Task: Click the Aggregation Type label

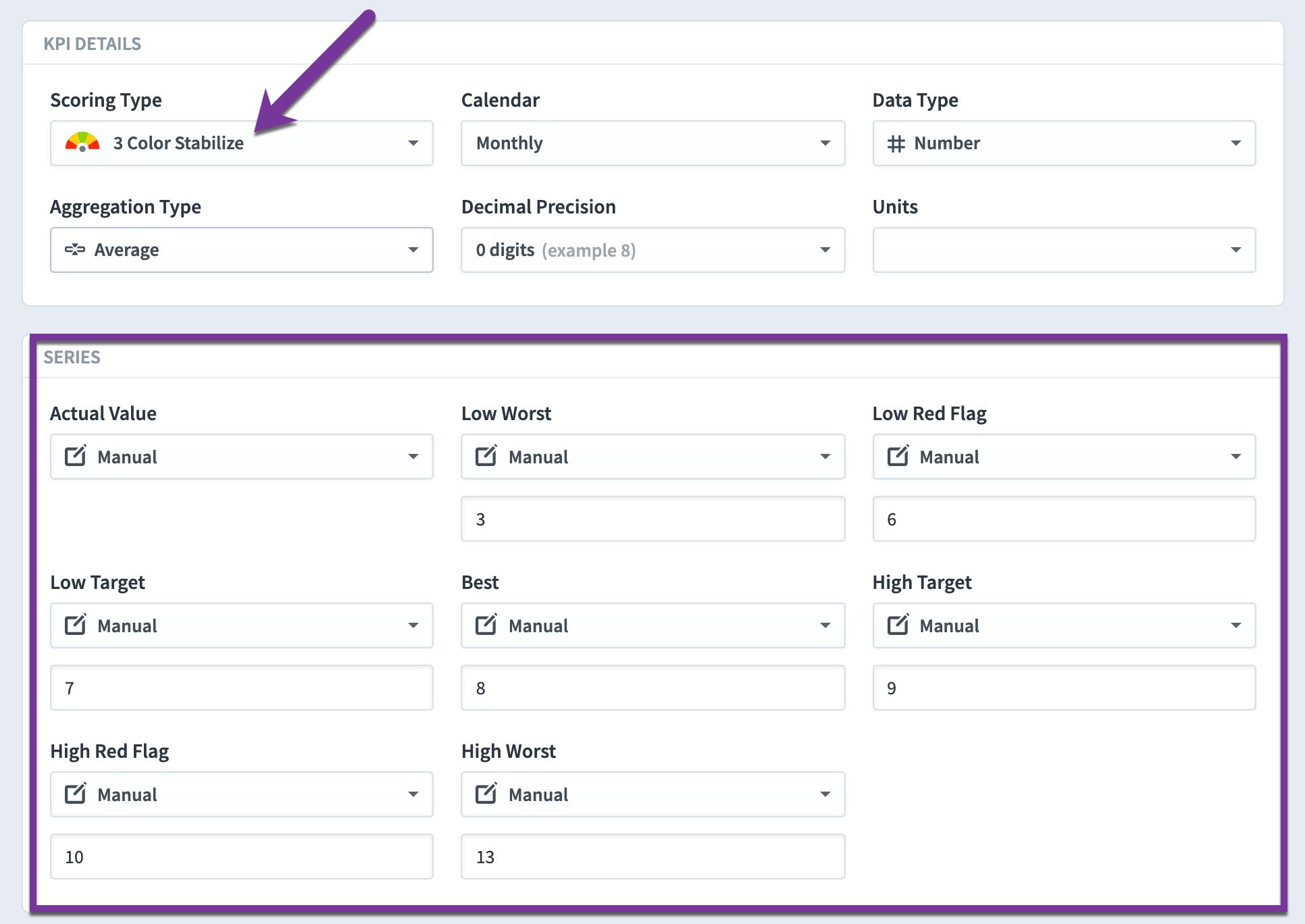Action: pyautogui.click(x=126, y=207)
